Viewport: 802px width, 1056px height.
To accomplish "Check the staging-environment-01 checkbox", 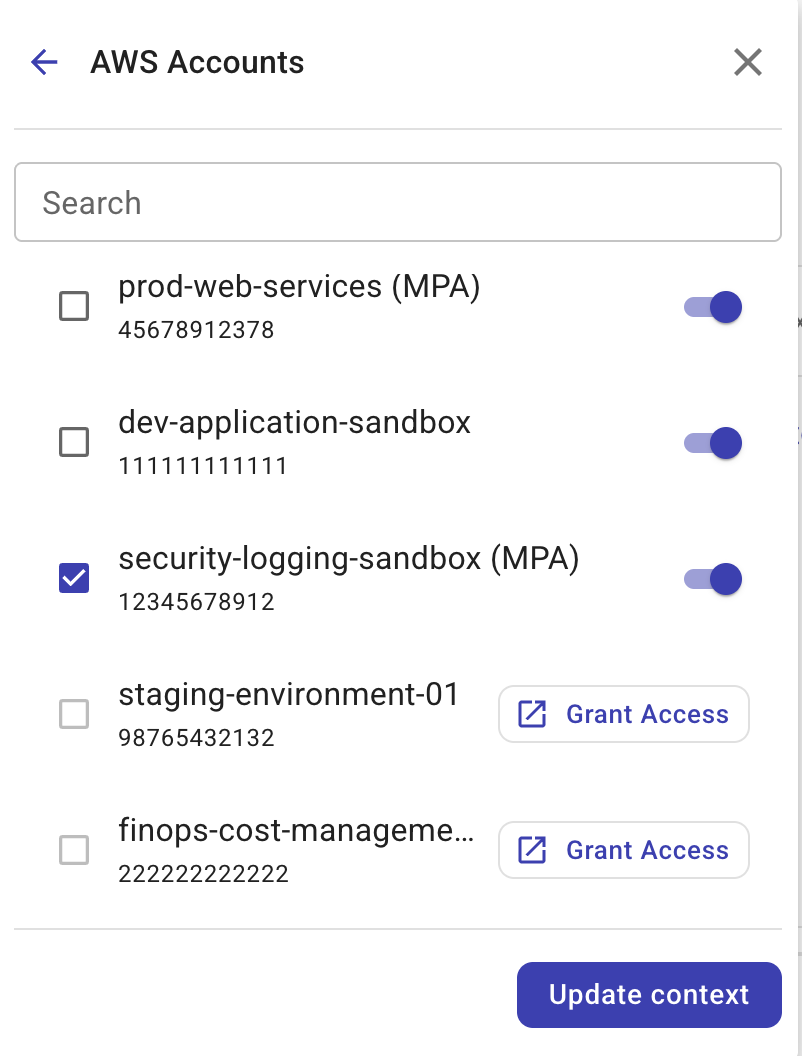I will pyautogui.click(x=73, y=714).
